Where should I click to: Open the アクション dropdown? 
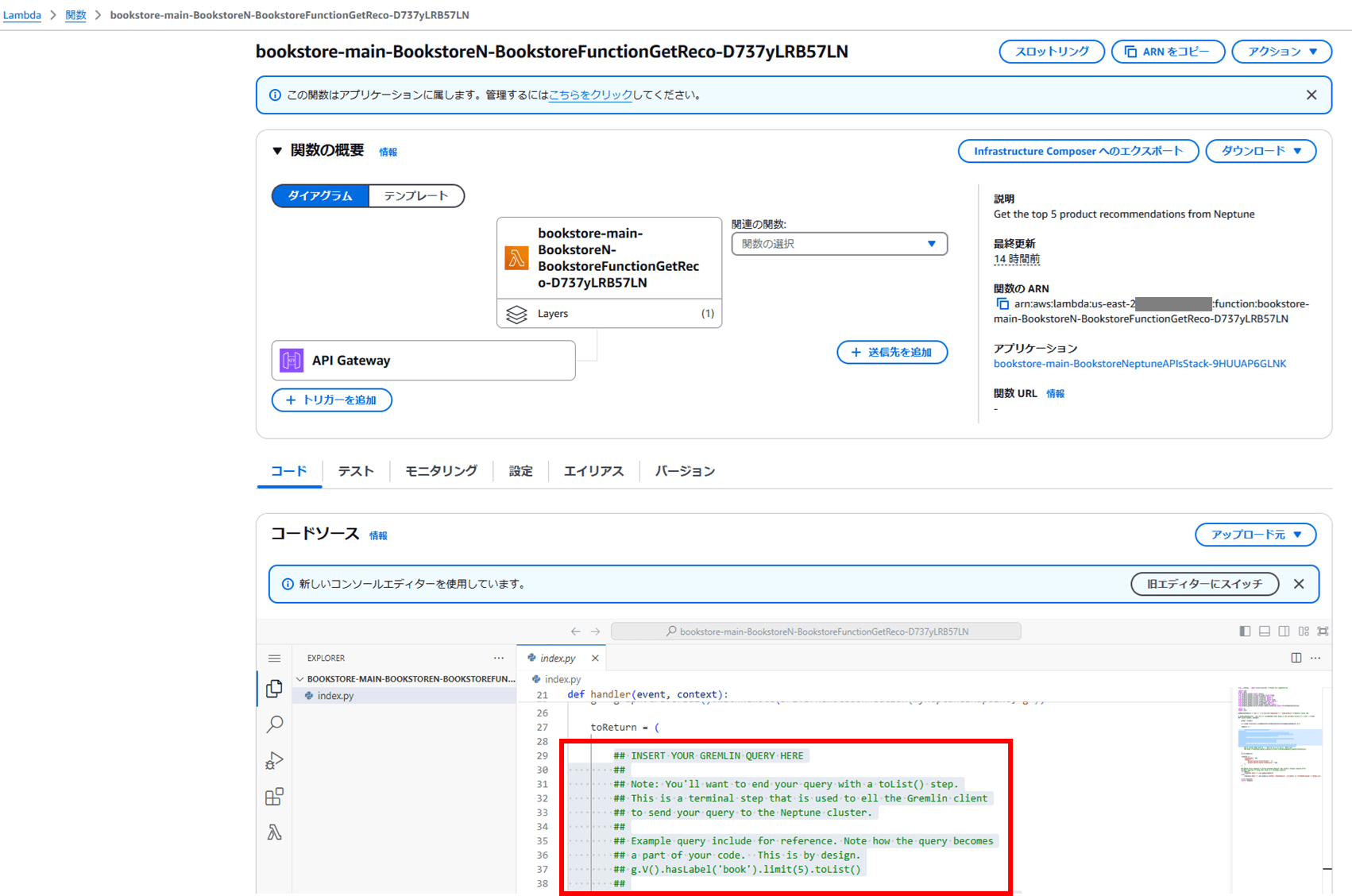click(x=1281, y=52)
